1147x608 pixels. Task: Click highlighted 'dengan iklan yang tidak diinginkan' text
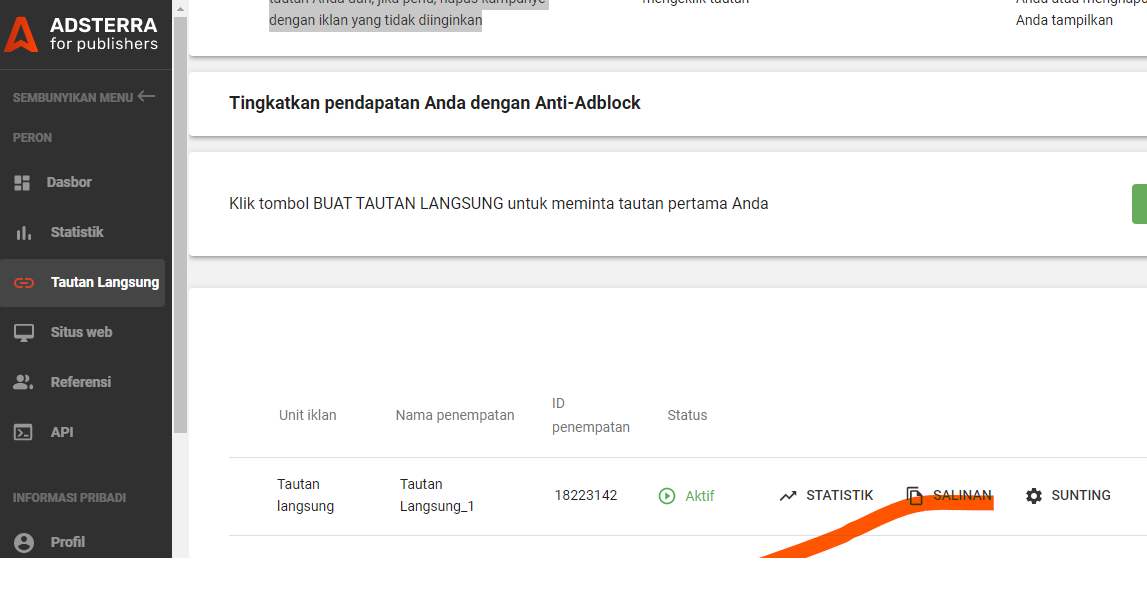point(375,20)
